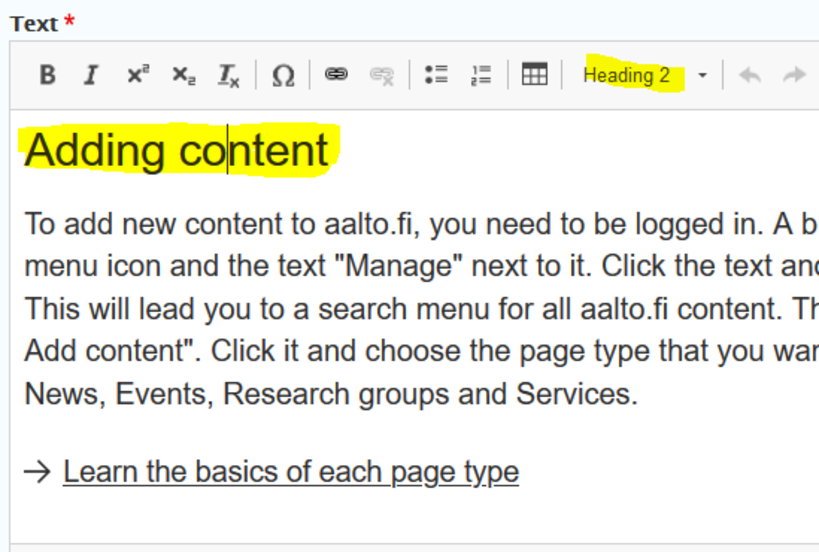Click the subscript button

(x=183, y=75)
